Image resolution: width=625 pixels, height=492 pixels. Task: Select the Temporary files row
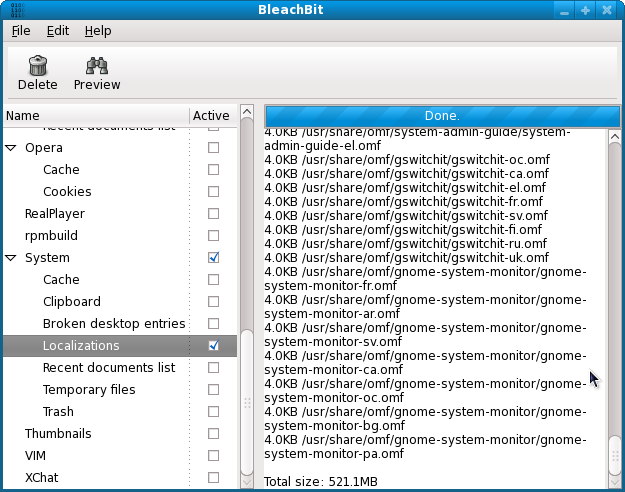120,390
